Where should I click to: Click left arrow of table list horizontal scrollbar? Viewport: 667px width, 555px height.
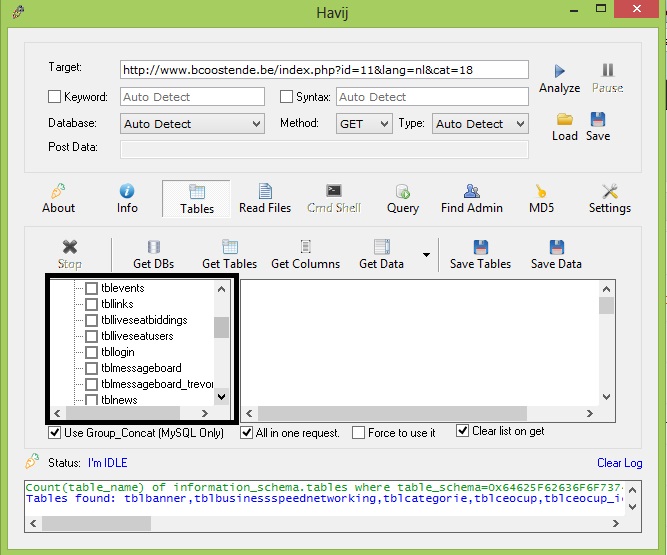(x=57, y=413)
